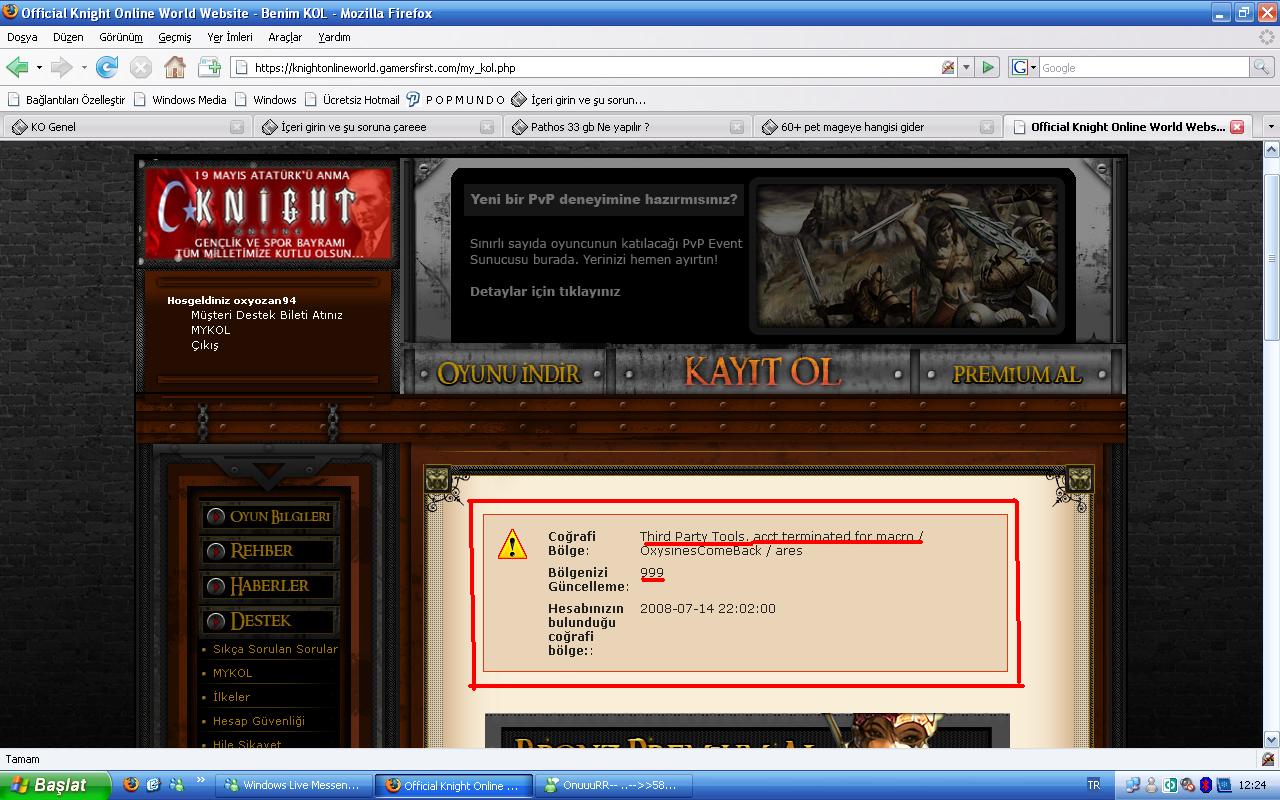The image size is (1280, 800).
Task: Expand the OYUN BİLGİLERİ sidebar section
Action: (269, 517)
